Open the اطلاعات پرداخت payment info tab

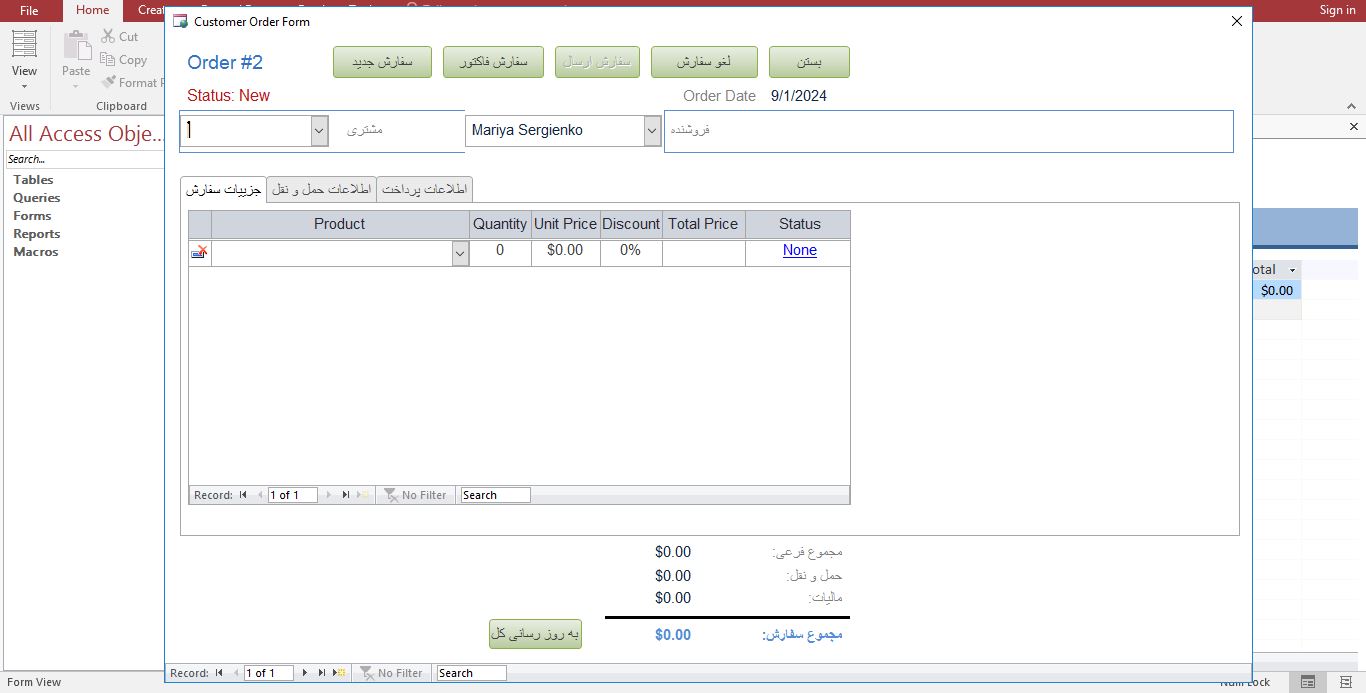tap(425, 189)
